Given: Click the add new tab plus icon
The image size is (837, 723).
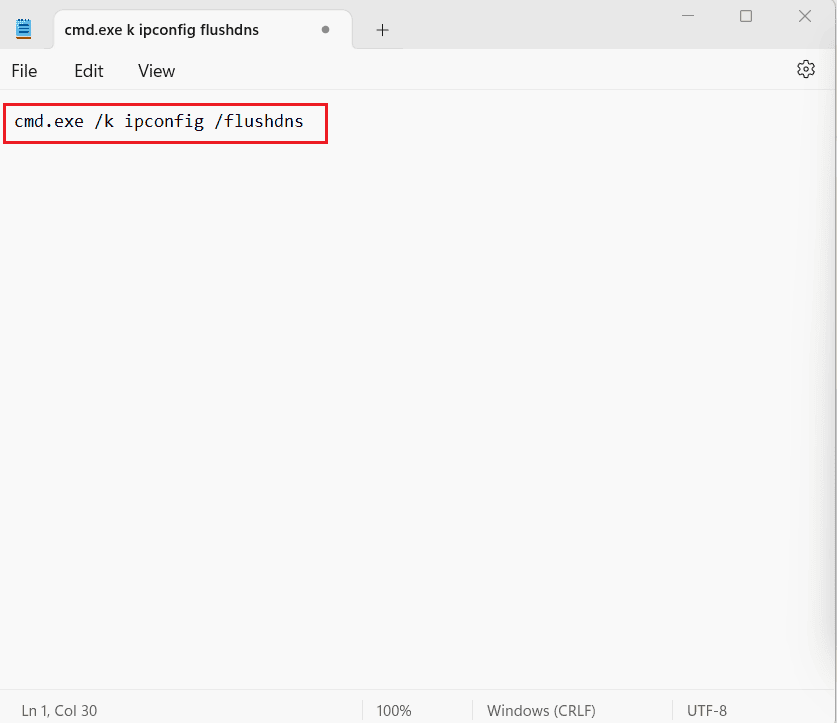Looking at the screenshot, I should [x=382, y=30].
